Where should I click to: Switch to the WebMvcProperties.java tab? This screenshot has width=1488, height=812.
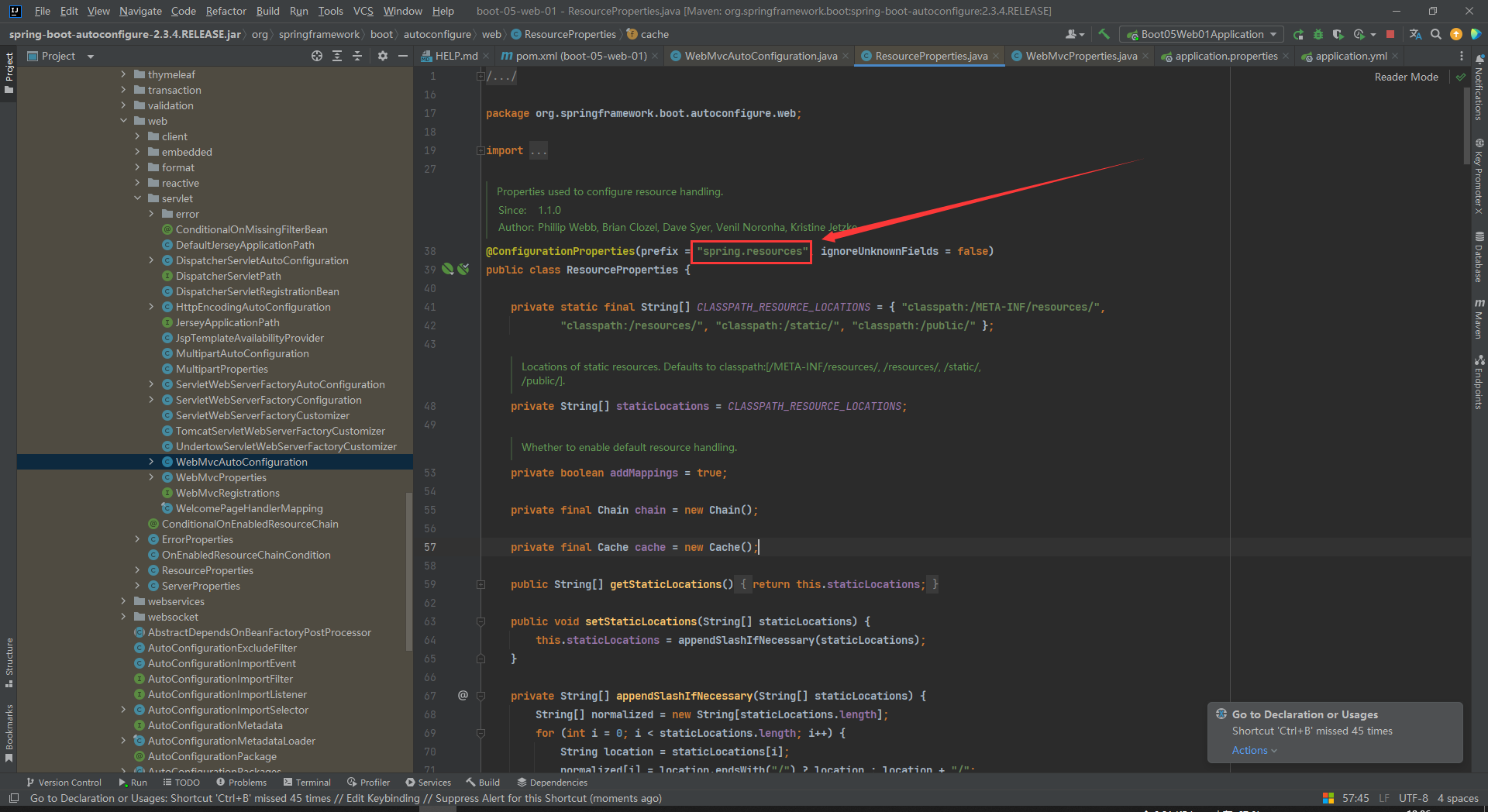point(1080,56)
